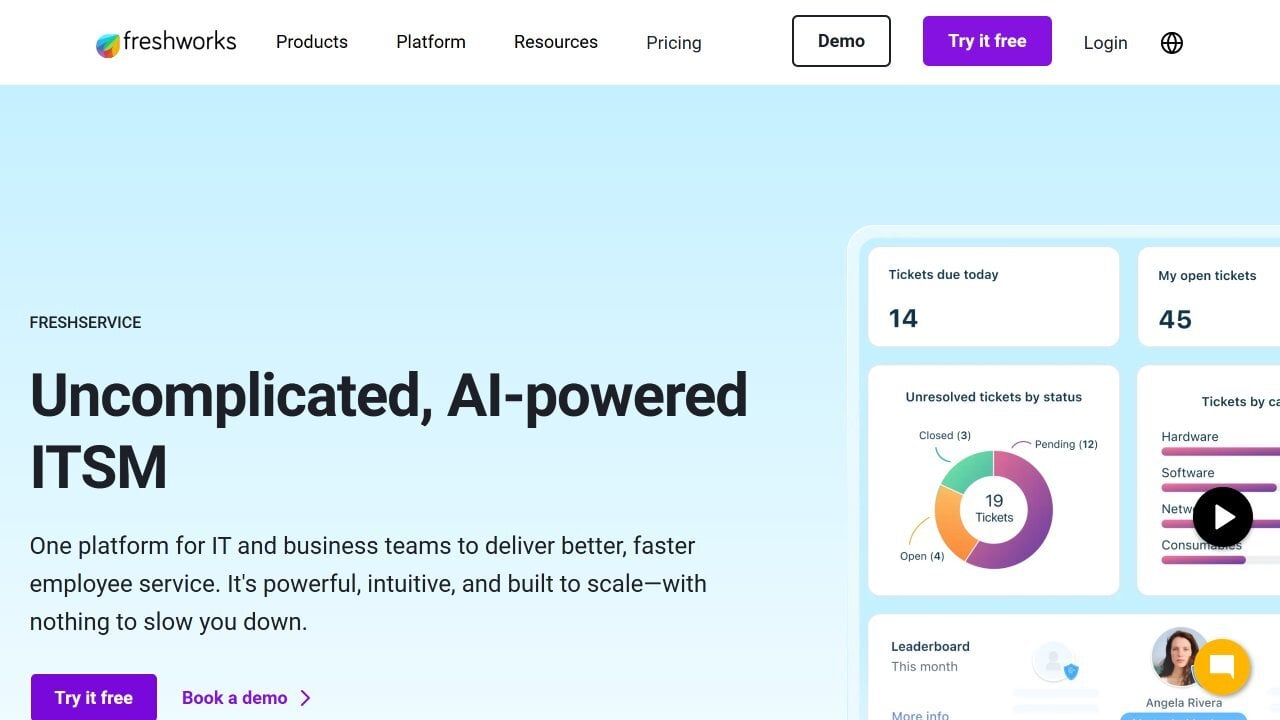The image size is (1280, 720).
Task: Open the Resources dropdown
Action: pyautogui.click(x=556, y=42)
